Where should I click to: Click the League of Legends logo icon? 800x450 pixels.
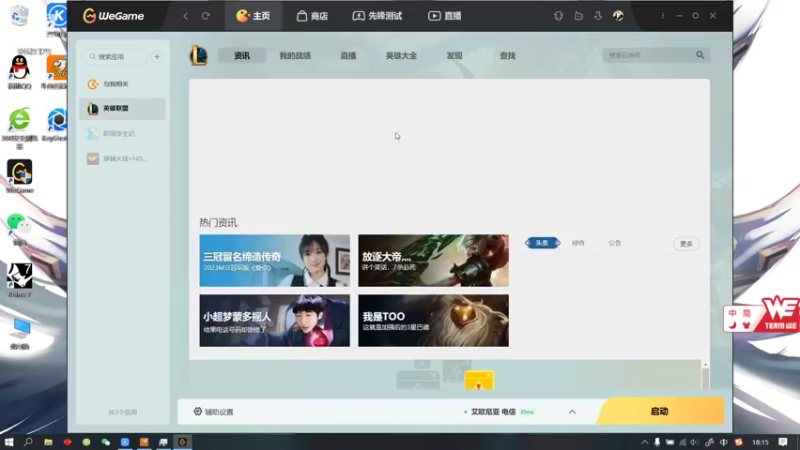click(x=199, y=55)
